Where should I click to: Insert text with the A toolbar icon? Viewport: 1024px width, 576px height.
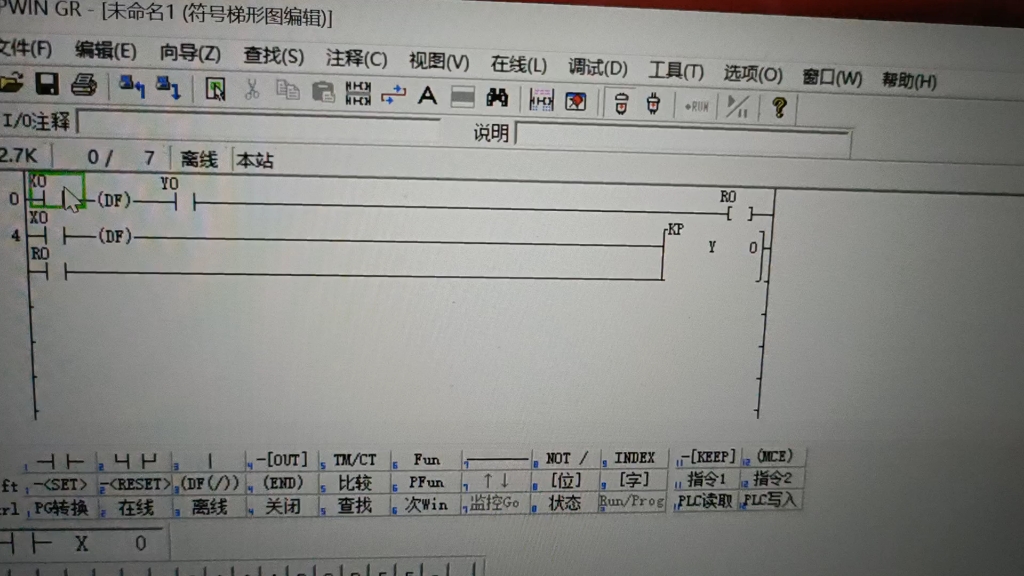[x=427, y=94]
